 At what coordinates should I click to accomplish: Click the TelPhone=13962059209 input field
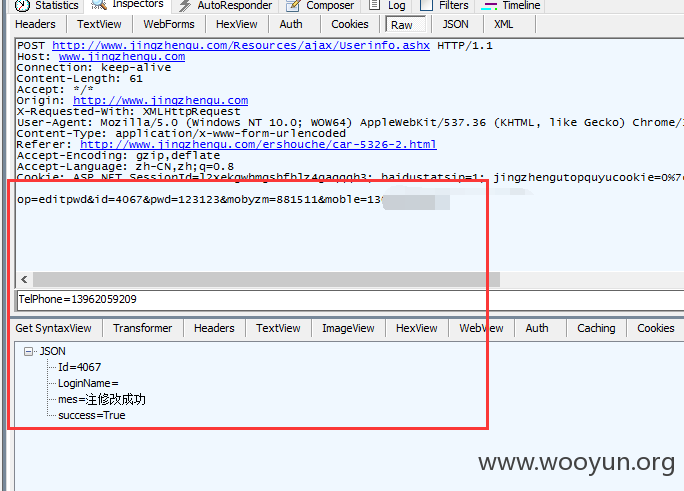[350, 299]
